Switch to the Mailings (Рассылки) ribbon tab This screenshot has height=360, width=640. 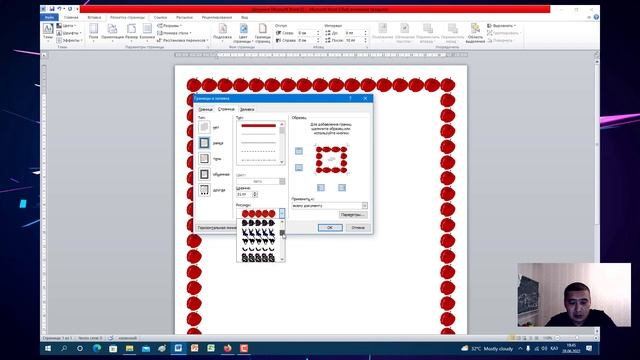[x=184, y=18]
